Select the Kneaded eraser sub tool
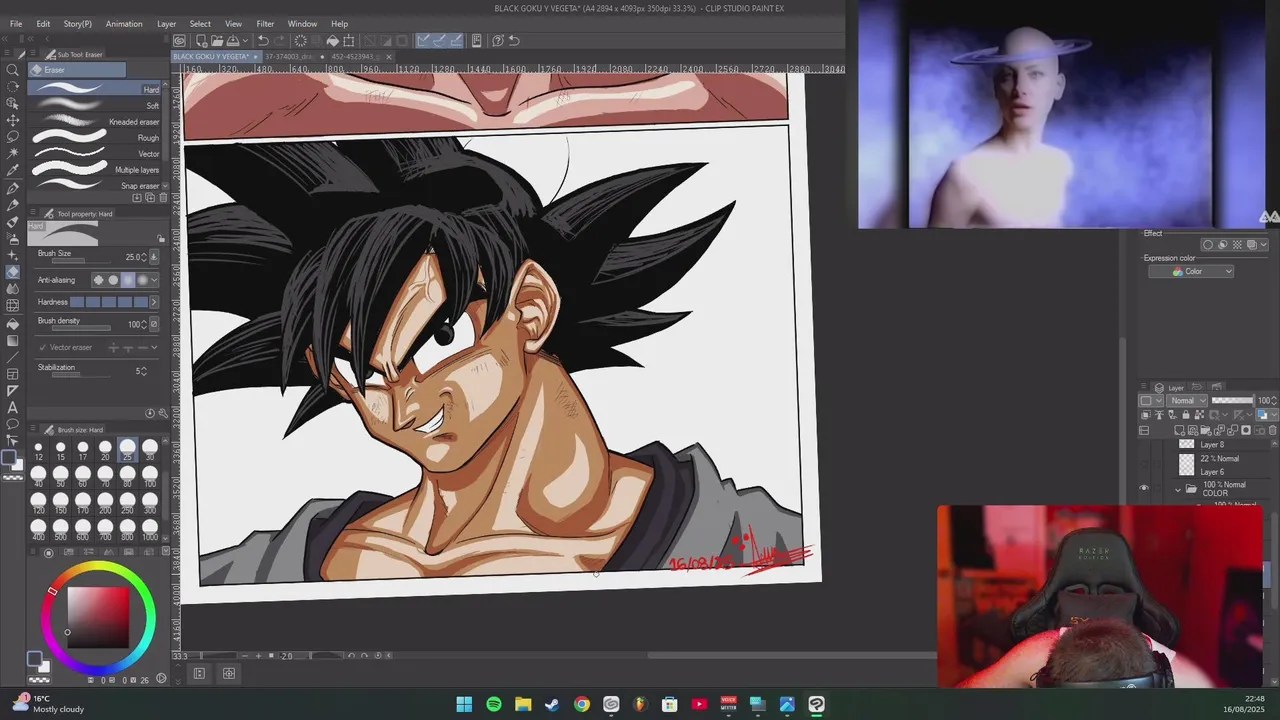 [95, 121]
